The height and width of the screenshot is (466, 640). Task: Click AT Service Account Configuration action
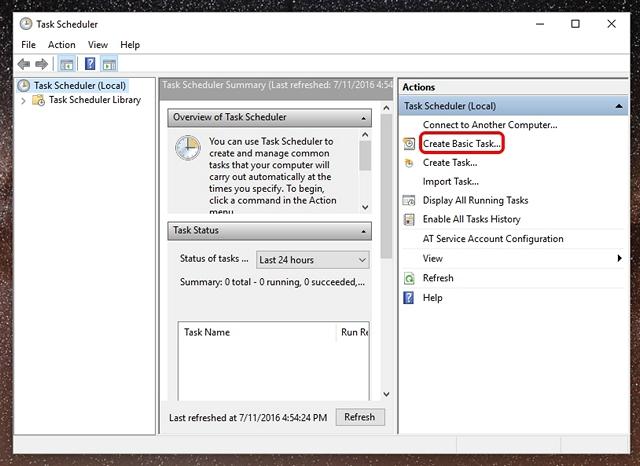tap(493, 239)
